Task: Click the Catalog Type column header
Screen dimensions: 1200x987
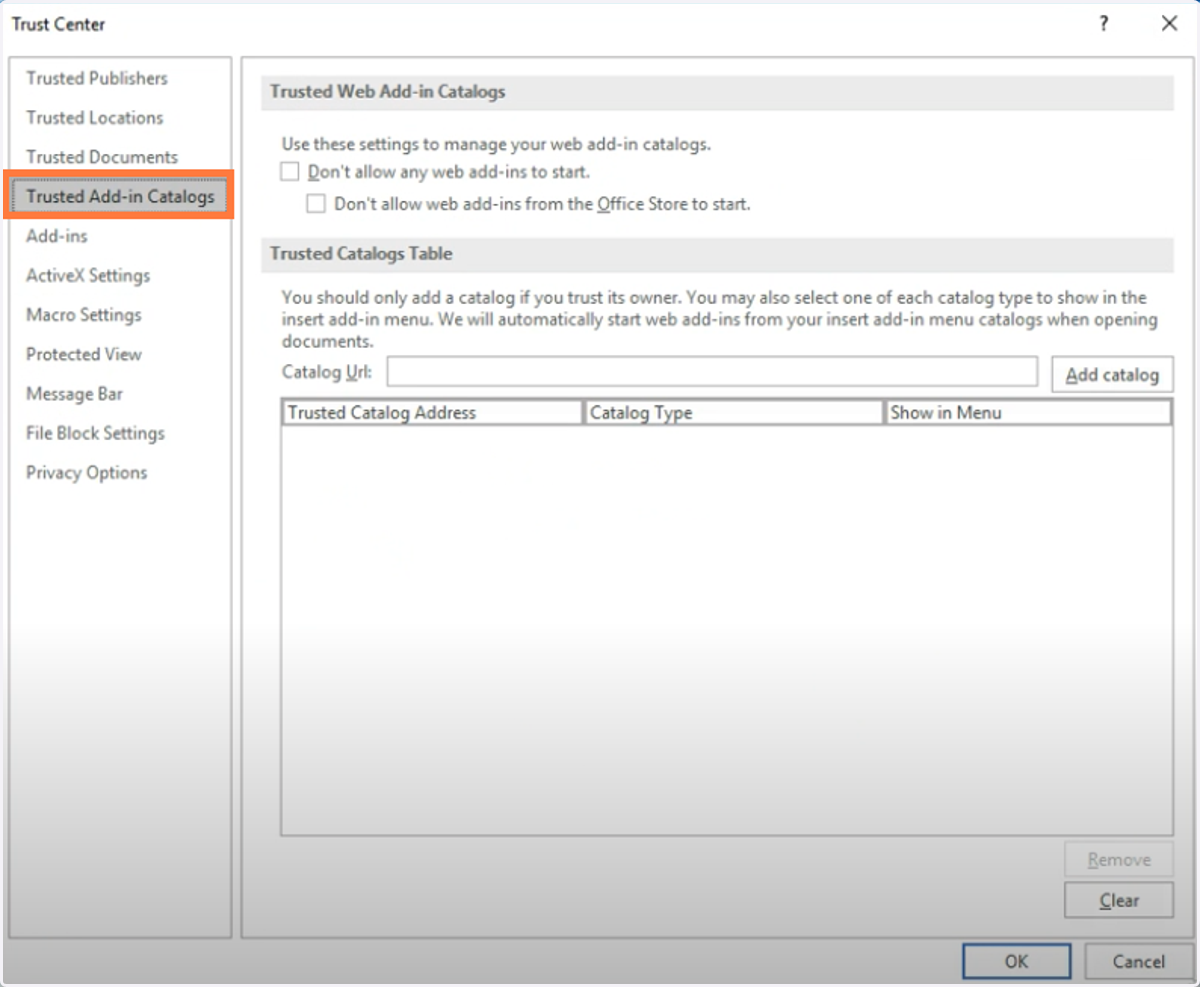Action: [x=735, y=412]
